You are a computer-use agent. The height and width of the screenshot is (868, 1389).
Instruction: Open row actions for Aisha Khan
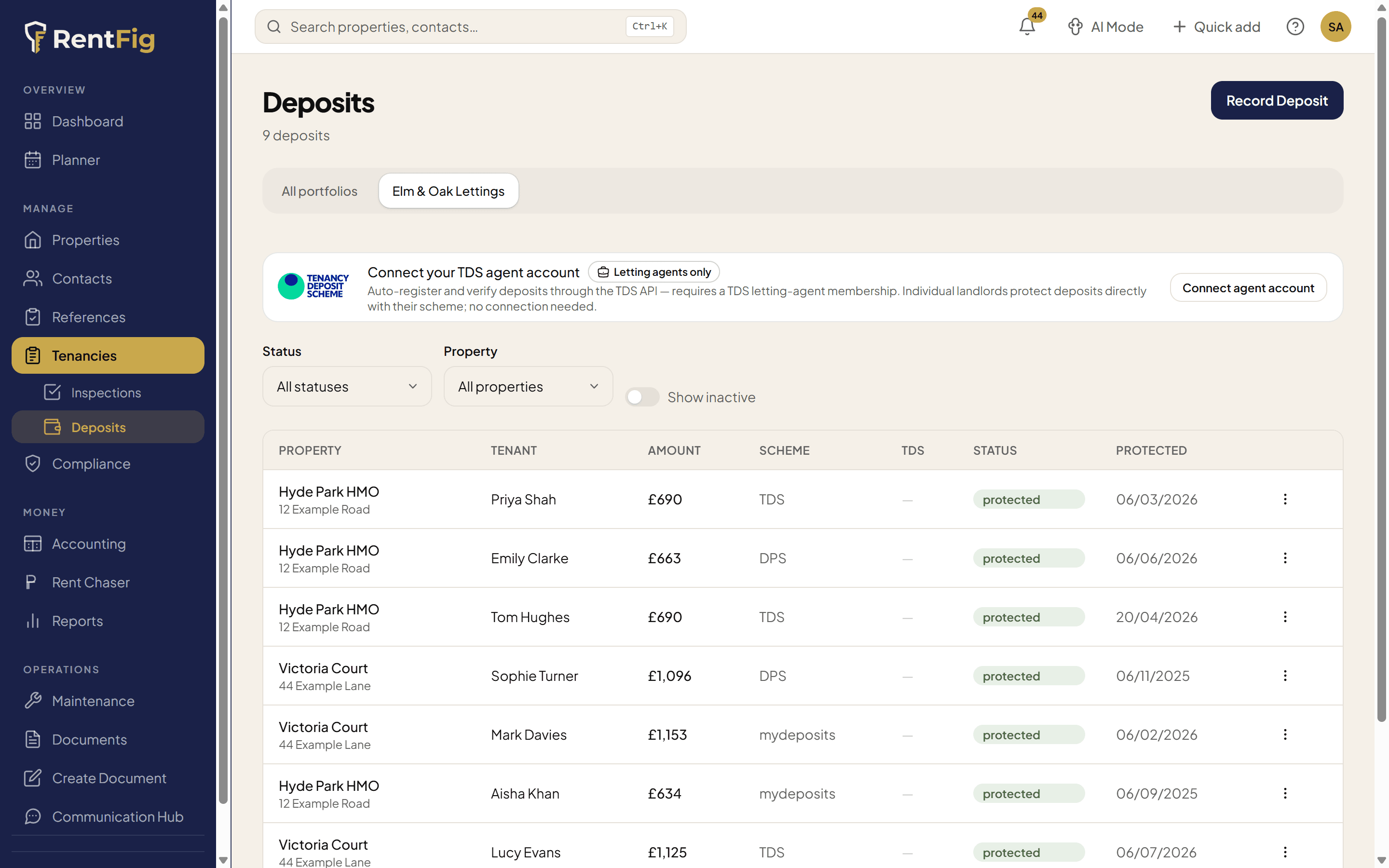(1285, 793)
